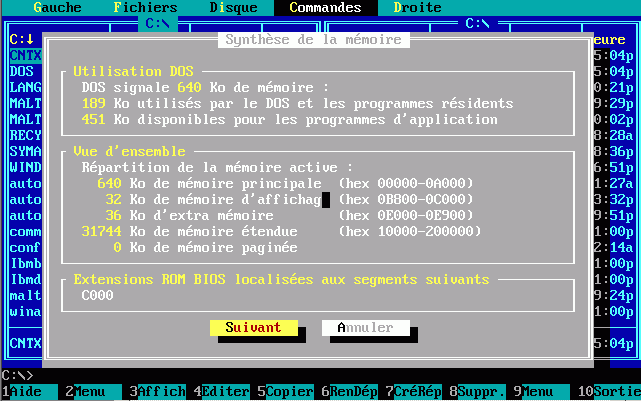The width and height of the screenshot is (641, 401).
Task: Click 6 RenDép function key
Action: pos(350,392)
